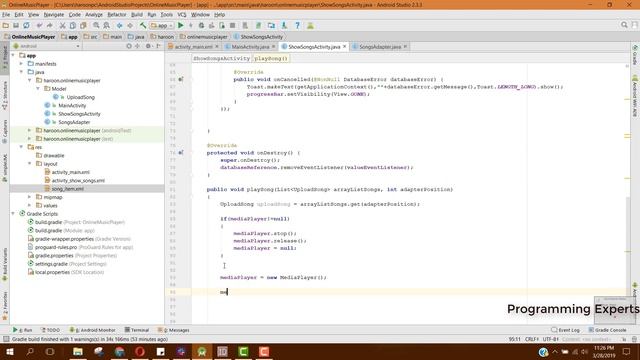640x360 pixels.
Task: Open the Terminal tool window
Action: (x=137, y=330)
